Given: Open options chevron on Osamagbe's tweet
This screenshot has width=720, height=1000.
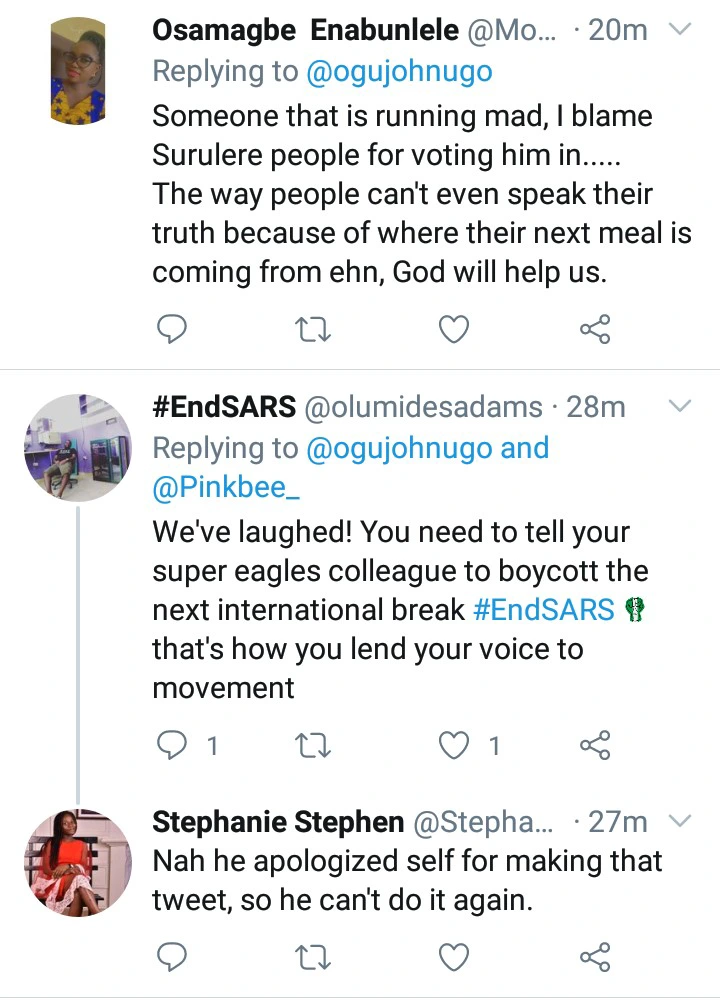Looking at the screenshot, I should tap(679, 31).
